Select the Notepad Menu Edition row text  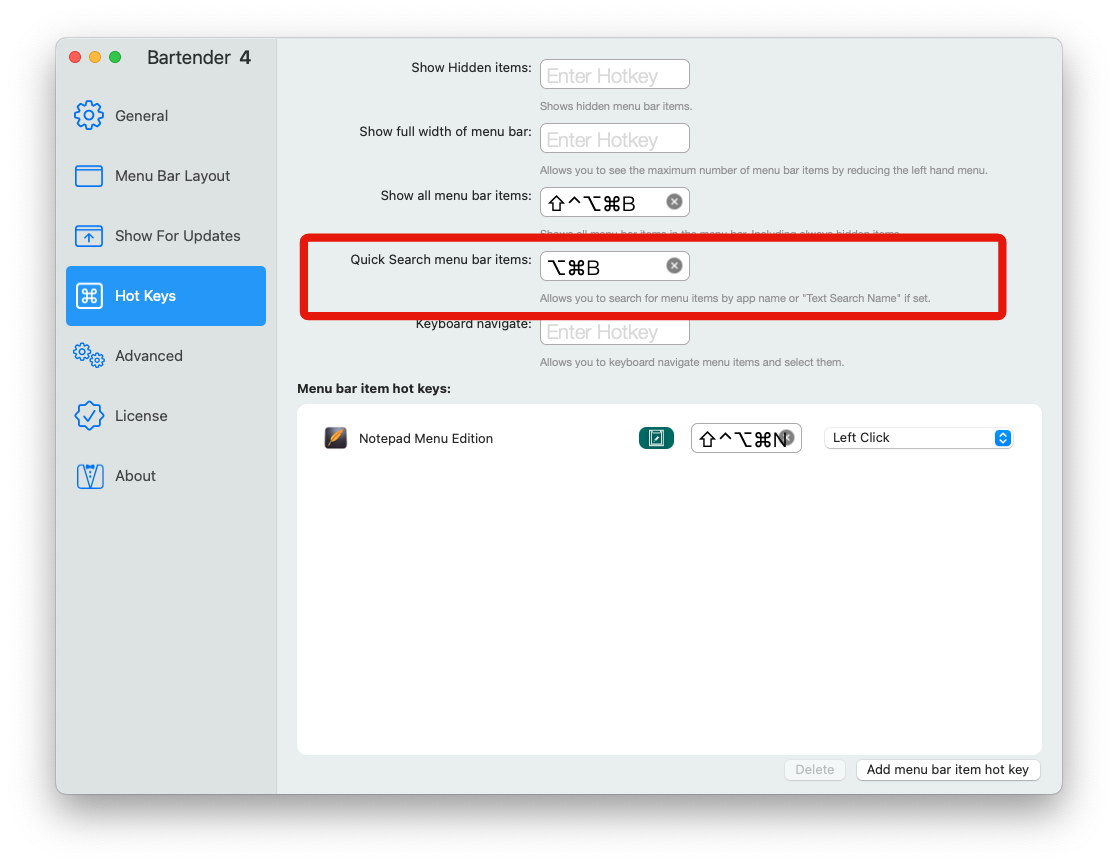tap(426, 438)
